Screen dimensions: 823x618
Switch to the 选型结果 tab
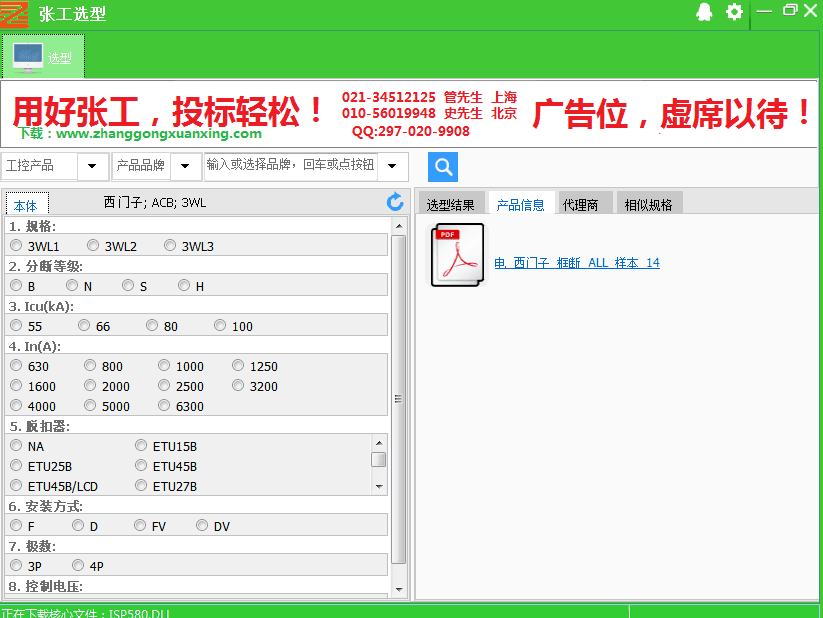450,204
